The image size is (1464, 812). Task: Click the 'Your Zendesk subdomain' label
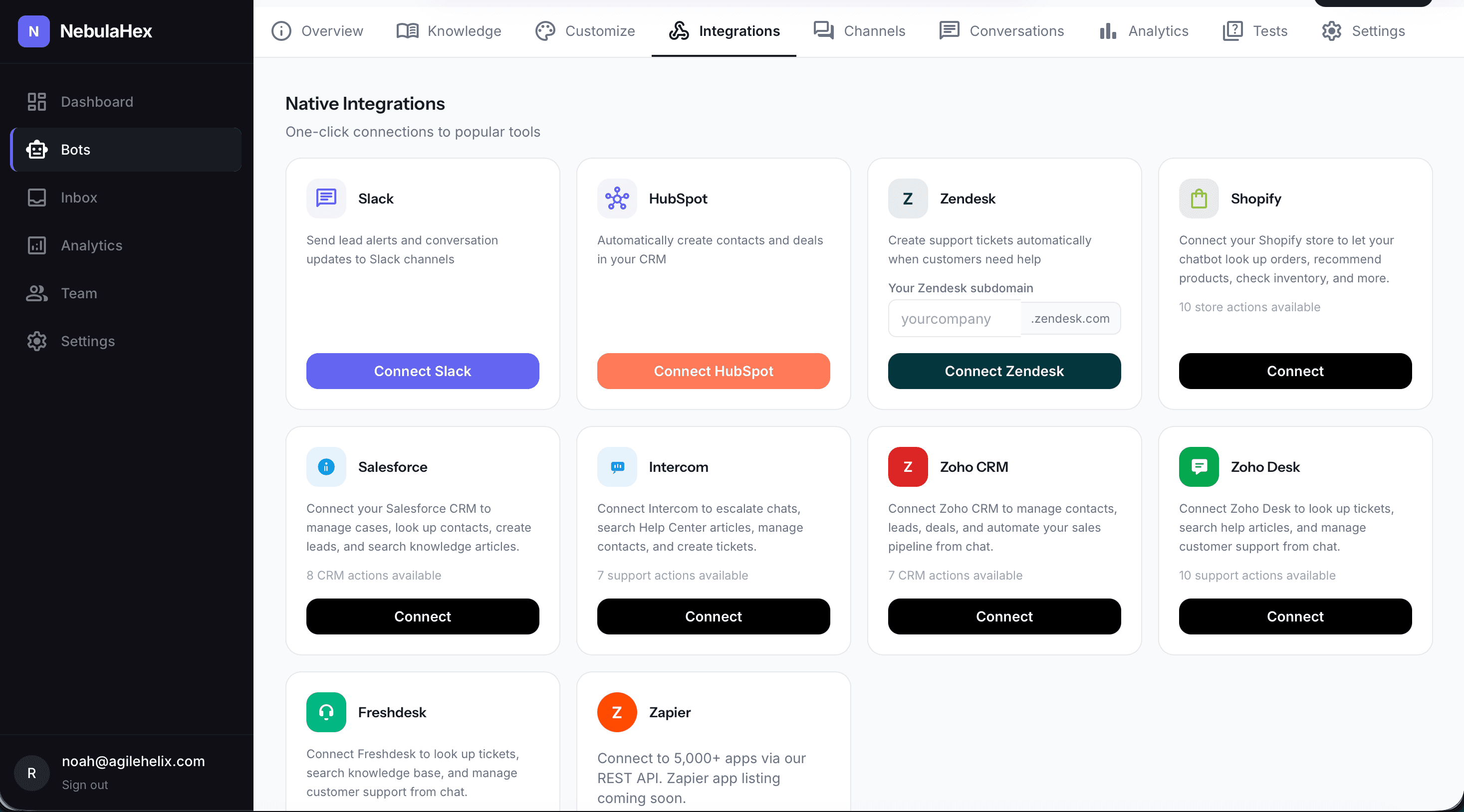pyautogui.click(x=961, y=288)
